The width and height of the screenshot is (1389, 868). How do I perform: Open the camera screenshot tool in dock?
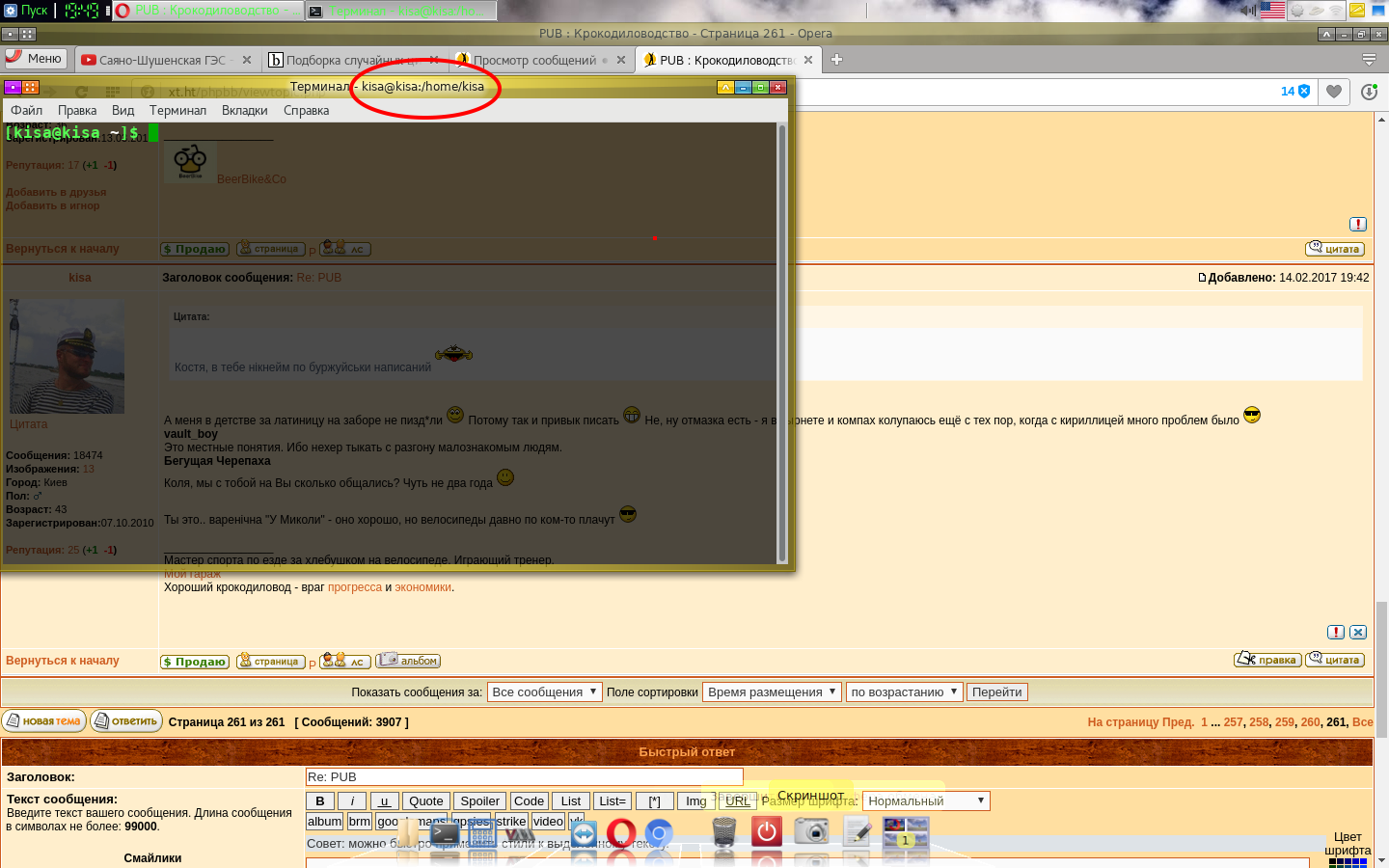[811, 831]
